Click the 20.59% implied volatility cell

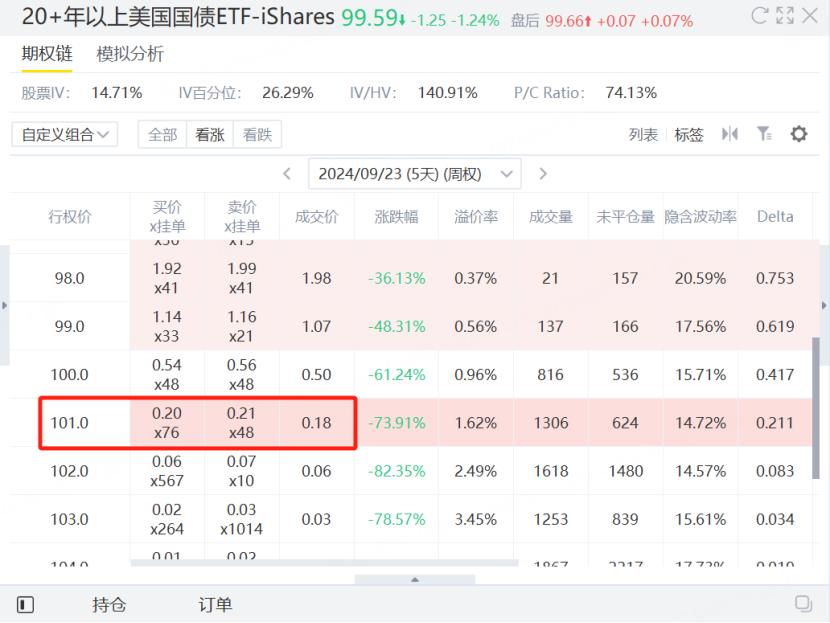point(700,278)
